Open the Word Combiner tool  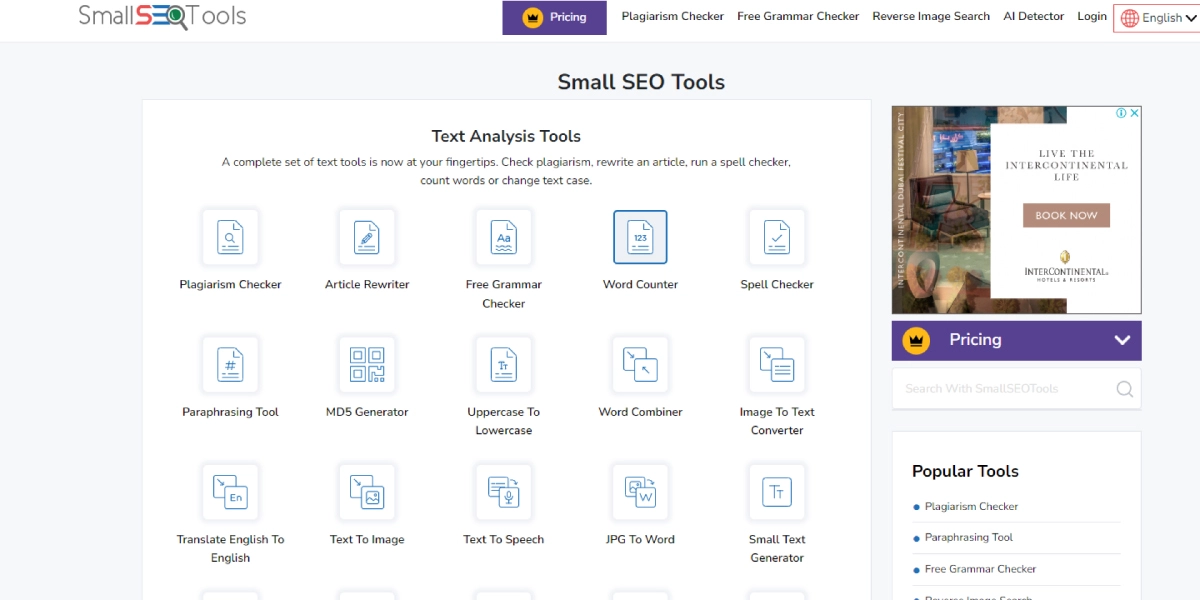[640, 364]
